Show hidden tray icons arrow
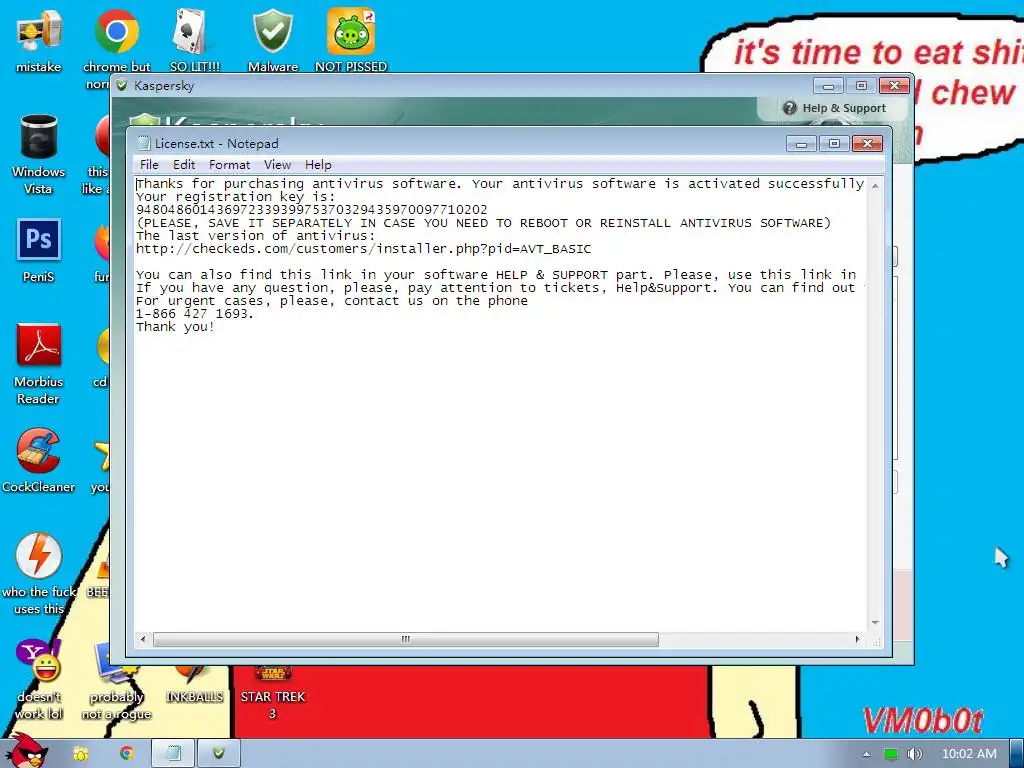 click(x=866, y=754)
